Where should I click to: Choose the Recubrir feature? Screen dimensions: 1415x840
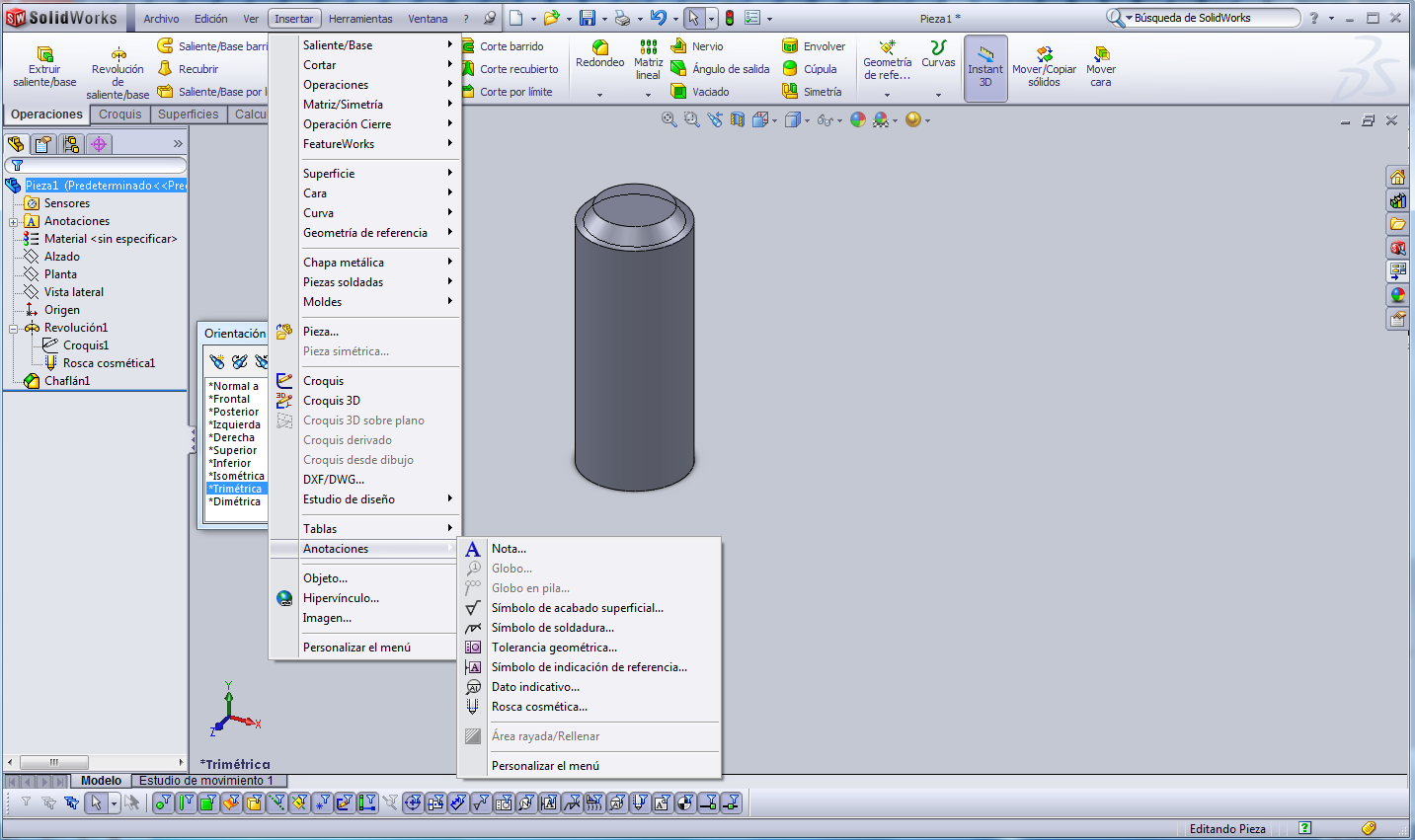click(188, 69)
